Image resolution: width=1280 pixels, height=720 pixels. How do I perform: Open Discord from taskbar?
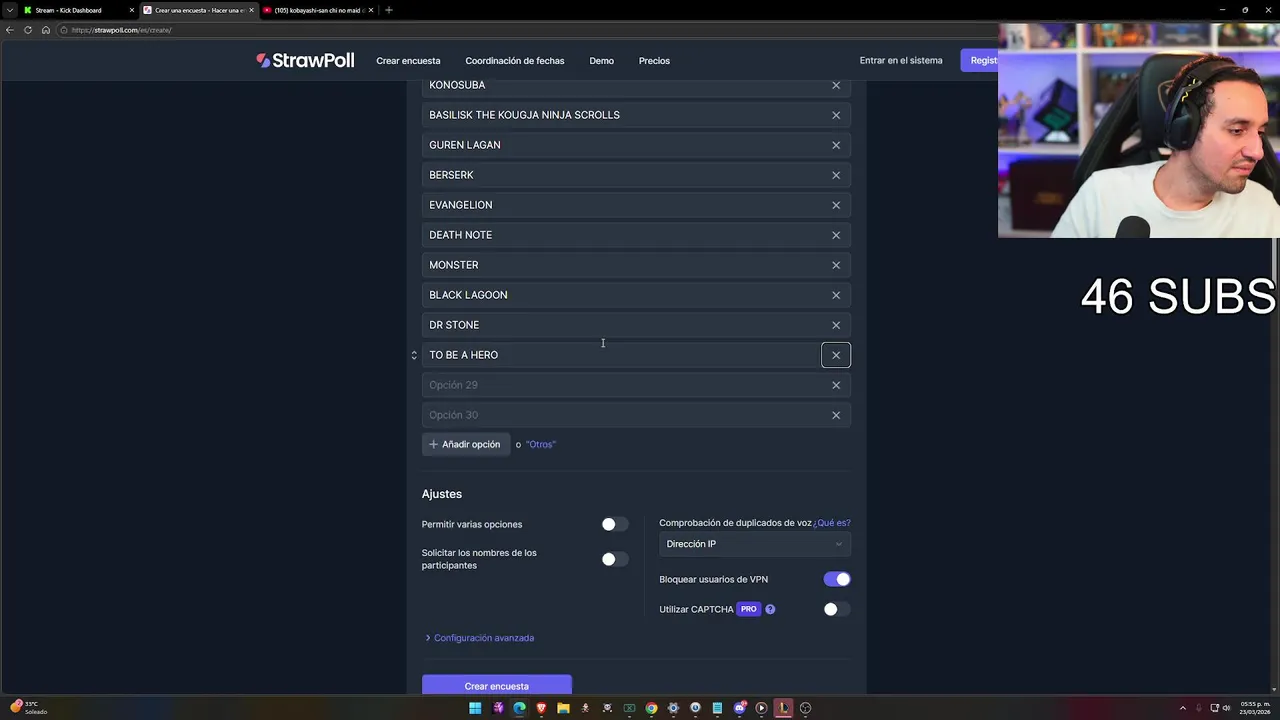(x=739, y=708)
